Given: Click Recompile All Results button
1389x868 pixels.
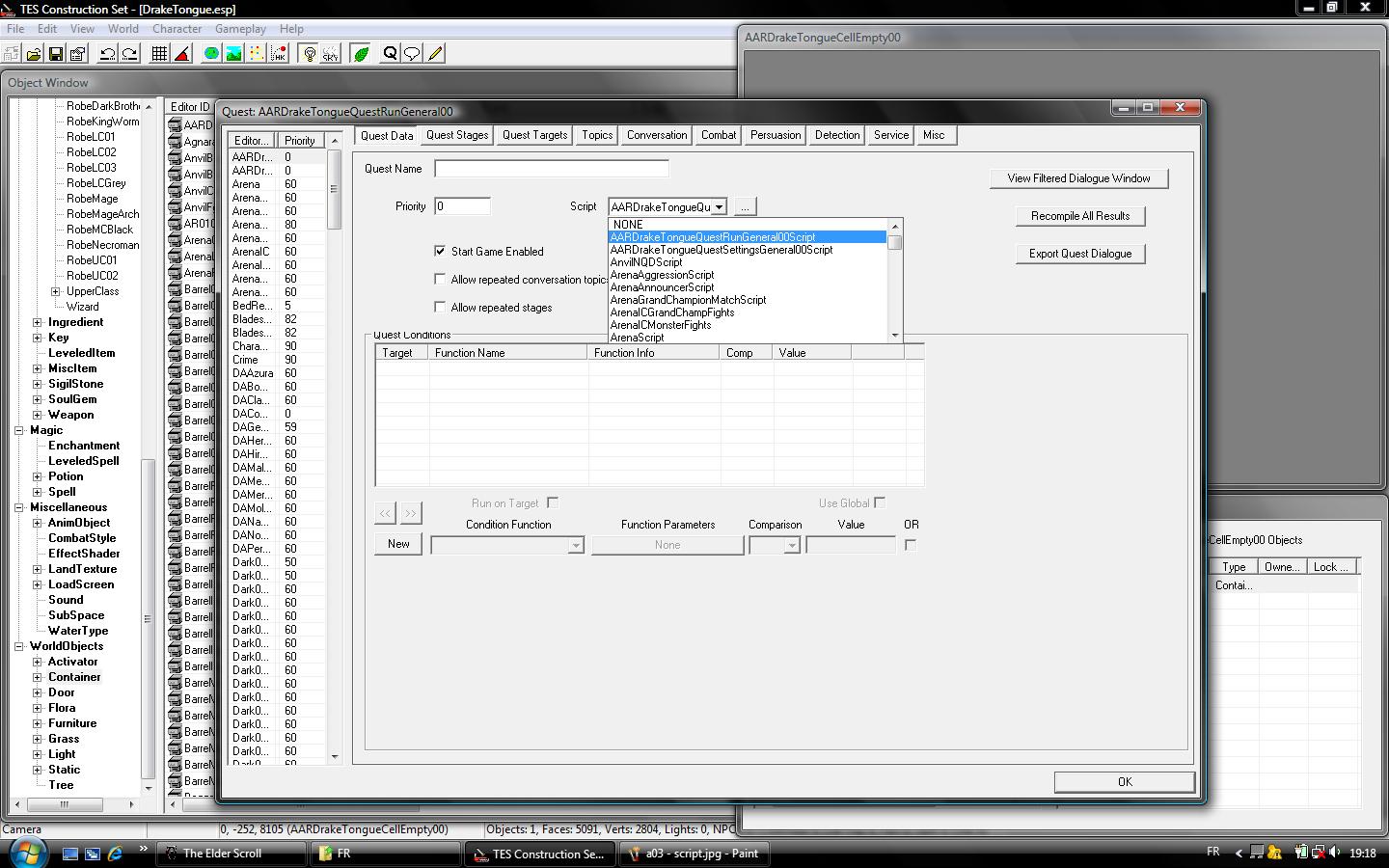Looking at the screenshot, I should click(1080, 216).
